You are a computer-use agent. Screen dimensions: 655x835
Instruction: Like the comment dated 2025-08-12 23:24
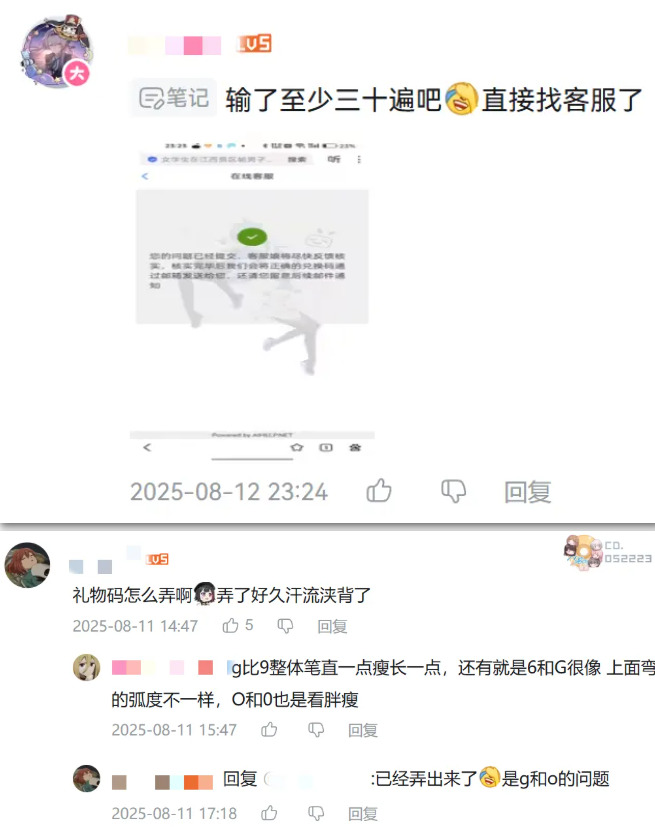[x=379, y=490]
